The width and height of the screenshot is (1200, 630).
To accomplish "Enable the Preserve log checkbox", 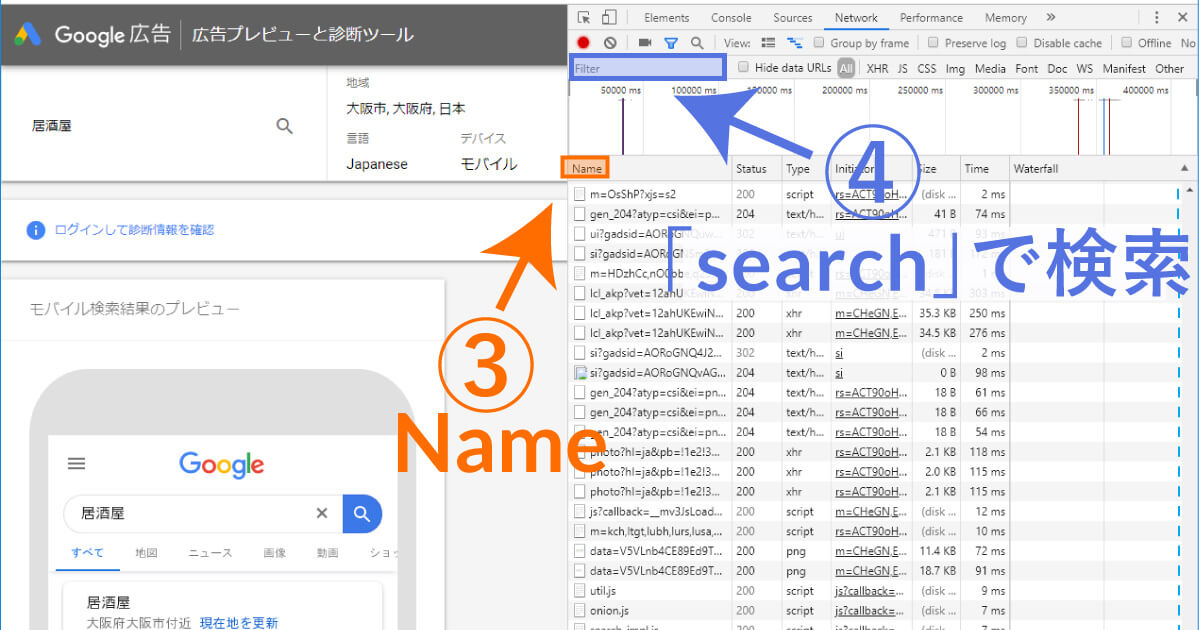I will point(933,43).
